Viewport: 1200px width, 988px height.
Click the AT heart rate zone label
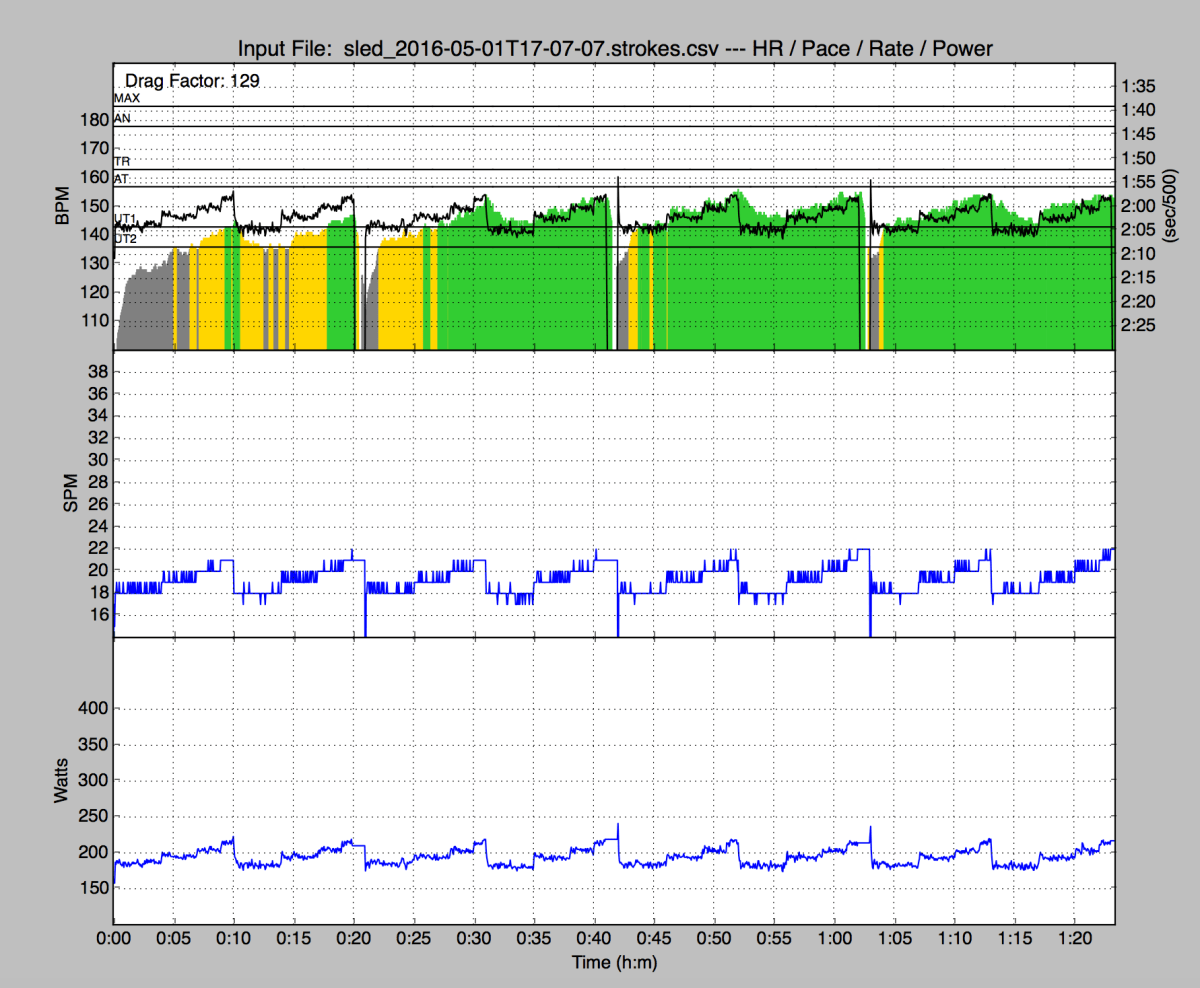122,179
